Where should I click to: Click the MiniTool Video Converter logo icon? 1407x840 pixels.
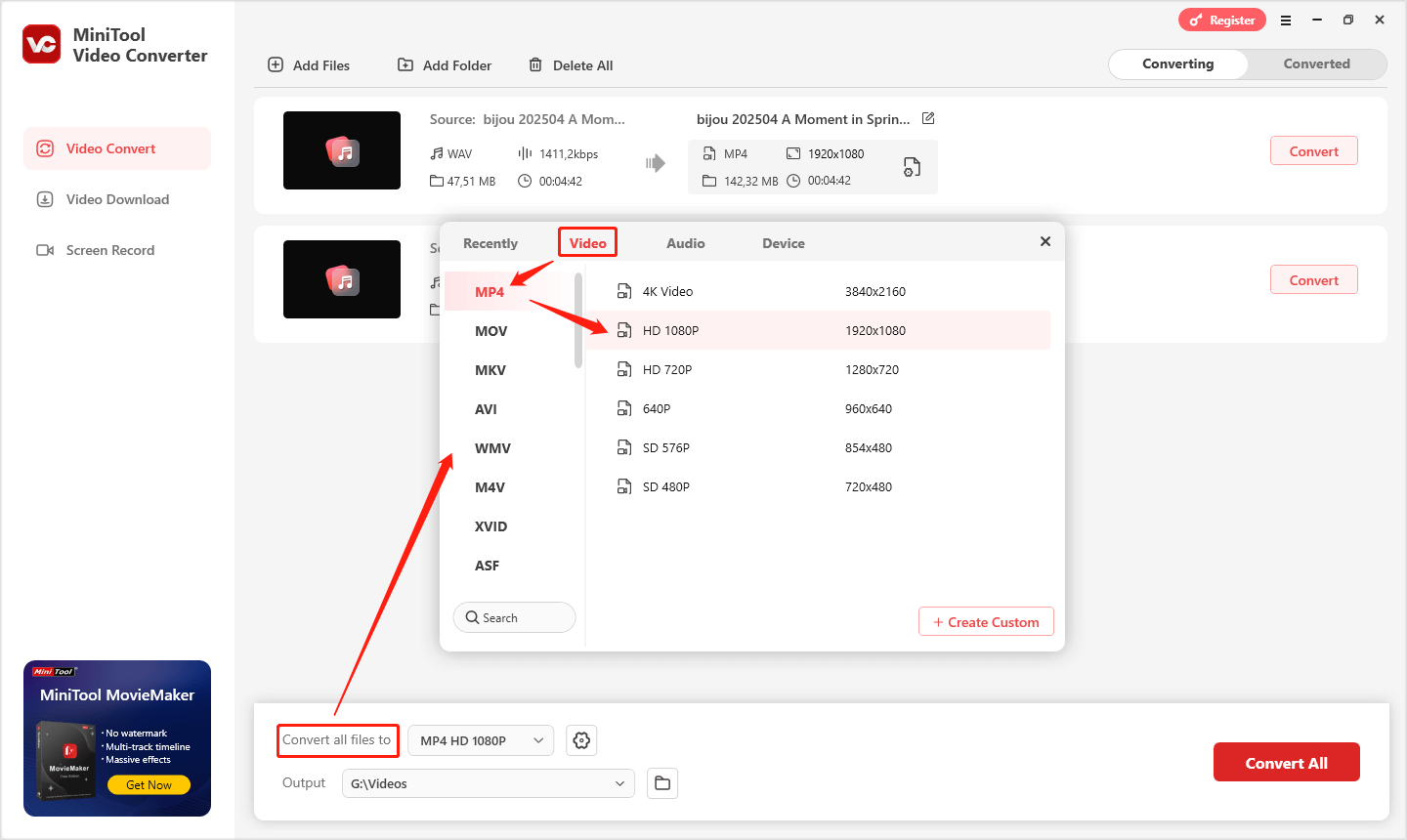42,45
